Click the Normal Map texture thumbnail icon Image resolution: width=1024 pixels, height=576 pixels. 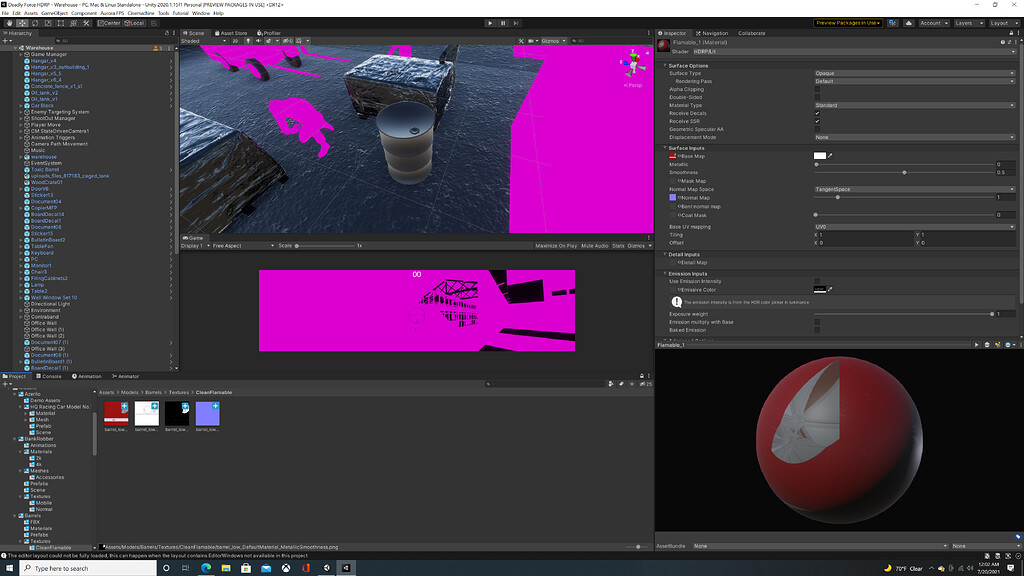coord(672,198)
